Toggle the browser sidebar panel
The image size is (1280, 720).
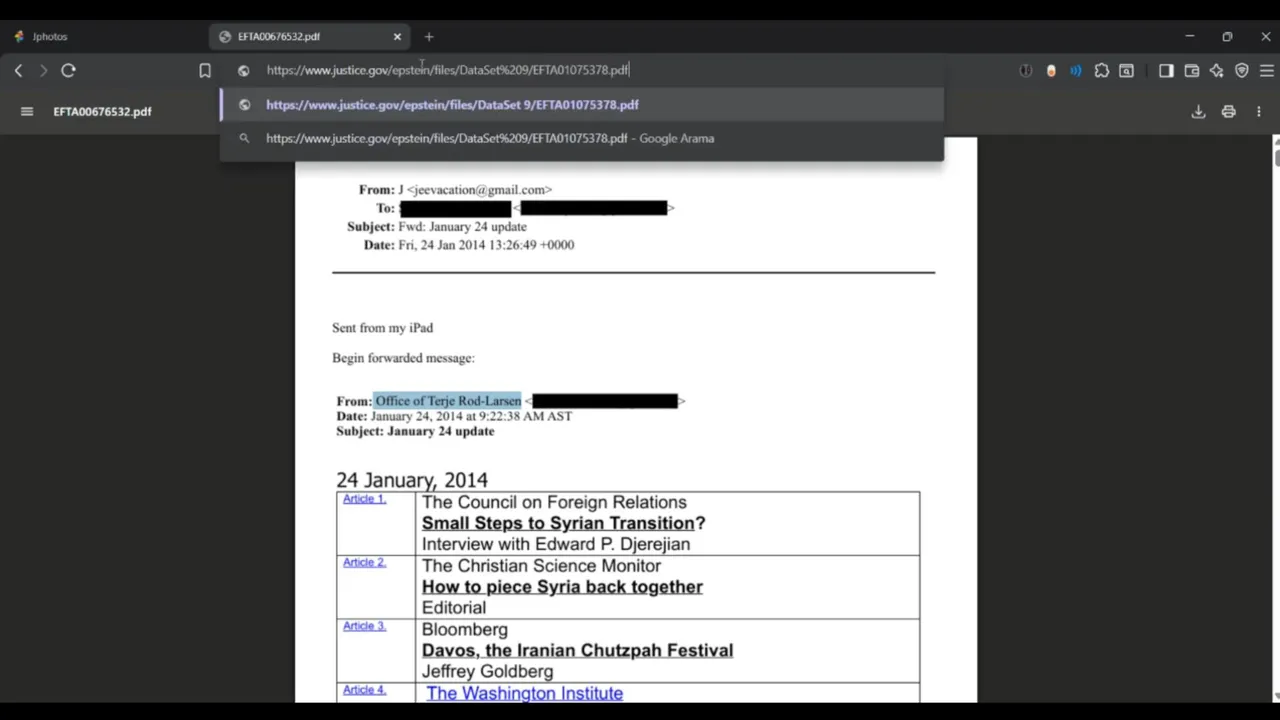point(1166,70)
